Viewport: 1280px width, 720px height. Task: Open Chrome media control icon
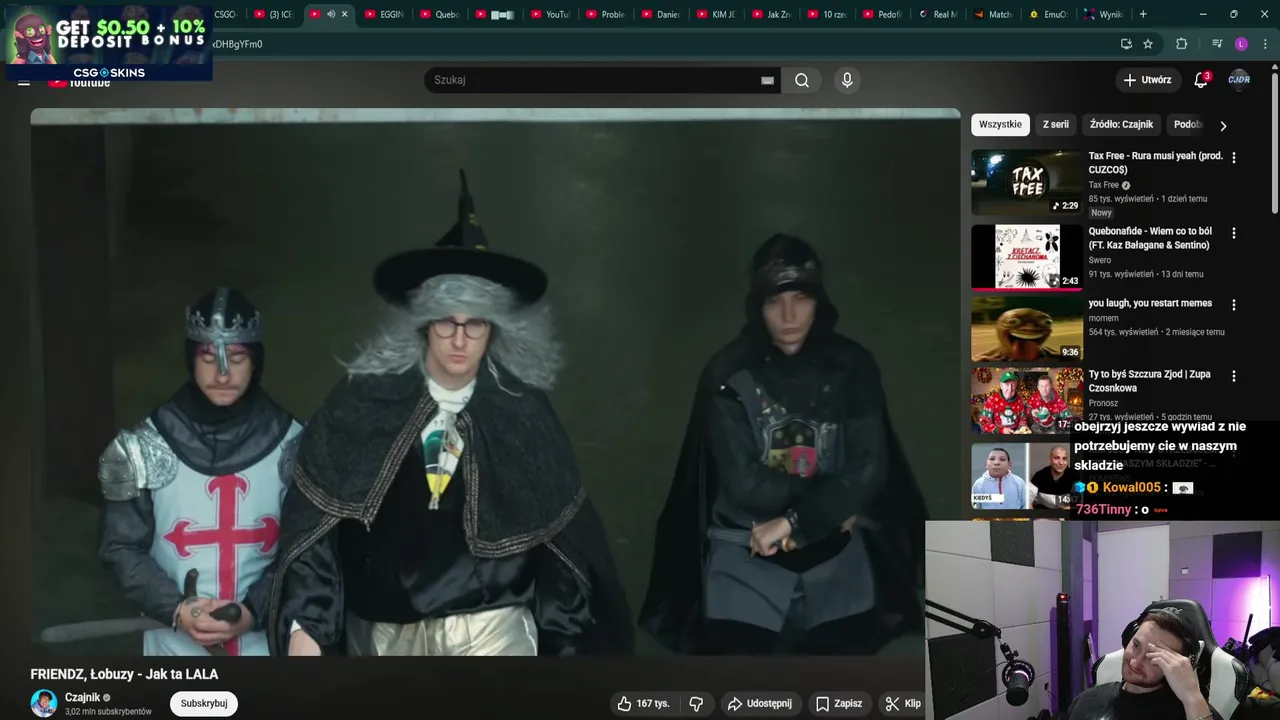(x=1217, y=44)
